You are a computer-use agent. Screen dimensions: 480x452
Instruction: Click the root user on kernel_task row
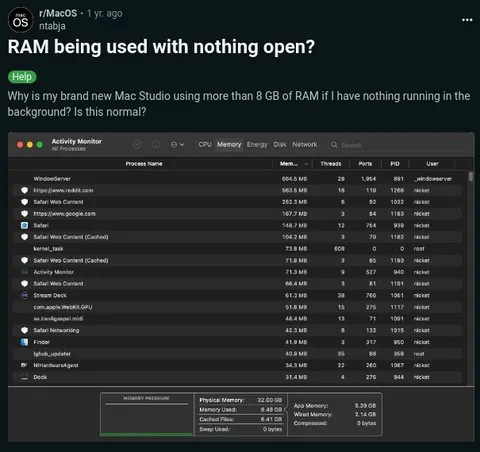[419, 249]
